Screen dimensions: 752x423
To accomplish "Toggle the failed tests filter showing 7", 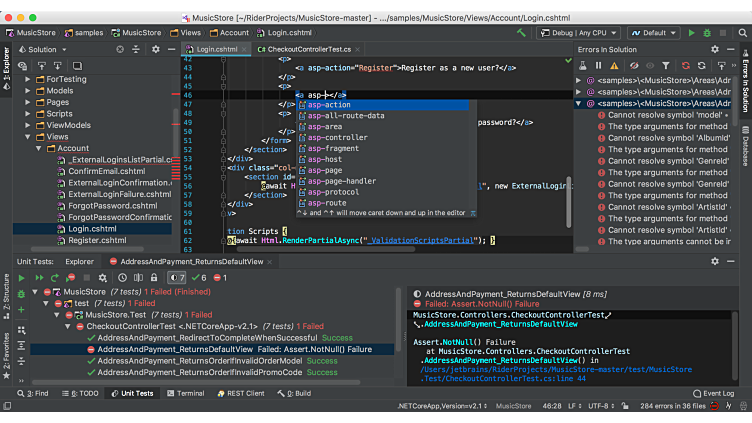I will coord(177,277).
